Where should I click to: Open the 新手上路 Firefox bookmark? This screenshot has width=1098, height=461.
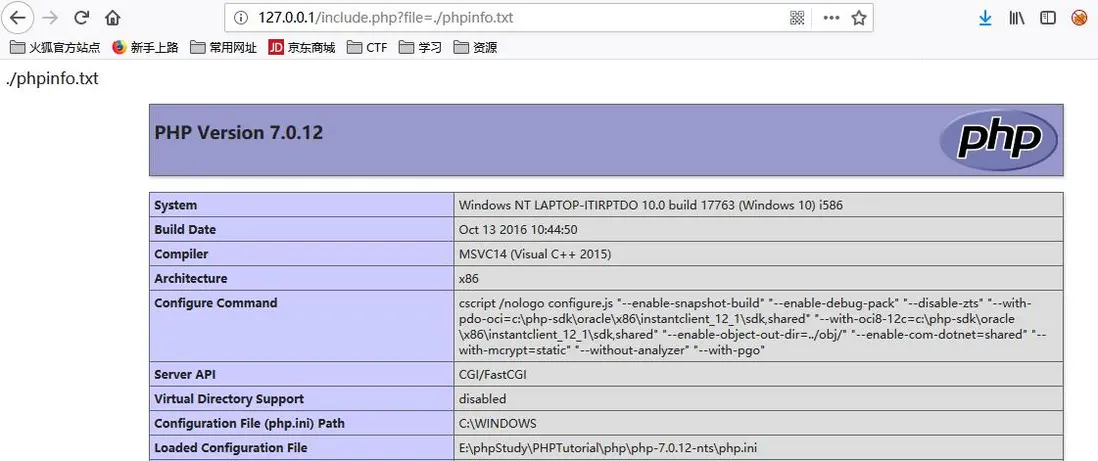coord(145,48)
